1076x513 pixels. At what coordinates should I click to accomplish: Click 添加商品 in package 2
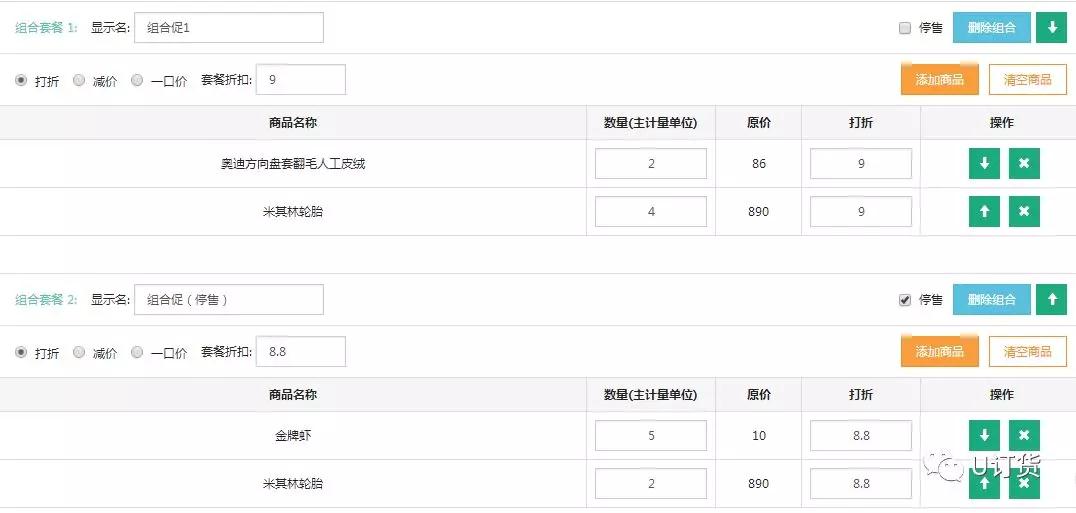click(x=939, y=351)
